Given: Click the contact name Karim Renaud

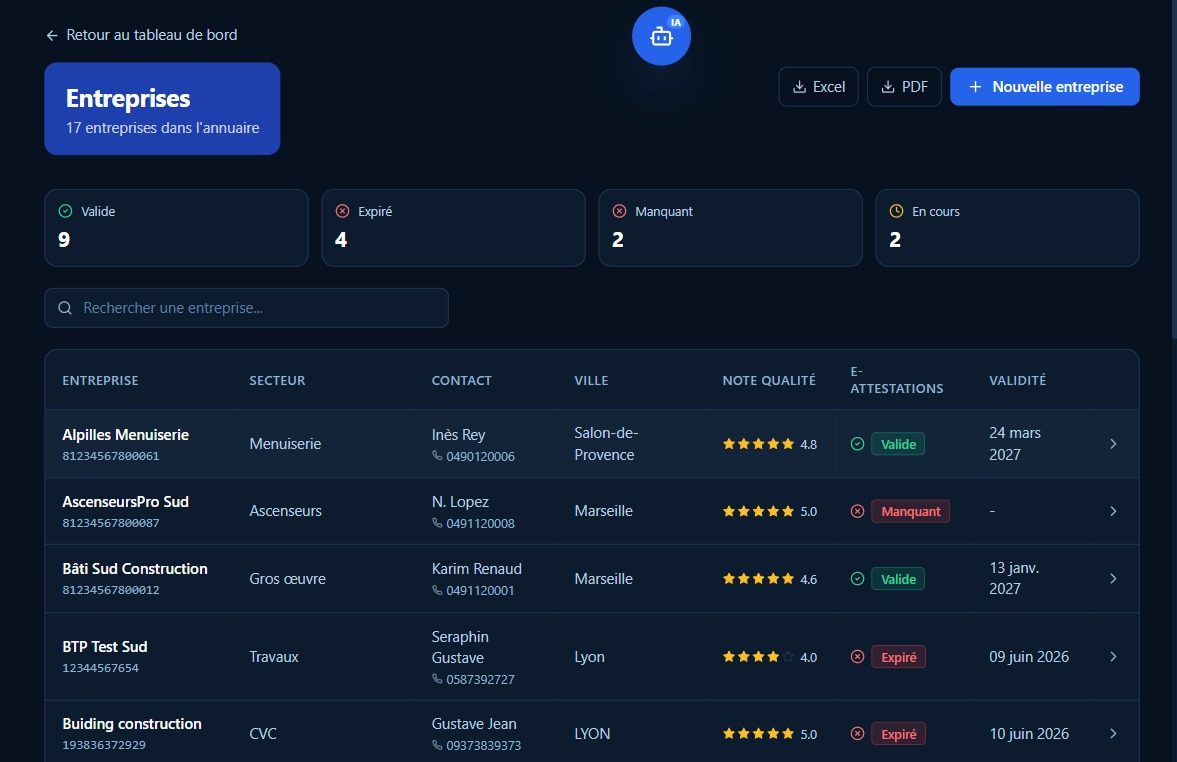Looking at the screenshot, I should click(x=477, y=568).
